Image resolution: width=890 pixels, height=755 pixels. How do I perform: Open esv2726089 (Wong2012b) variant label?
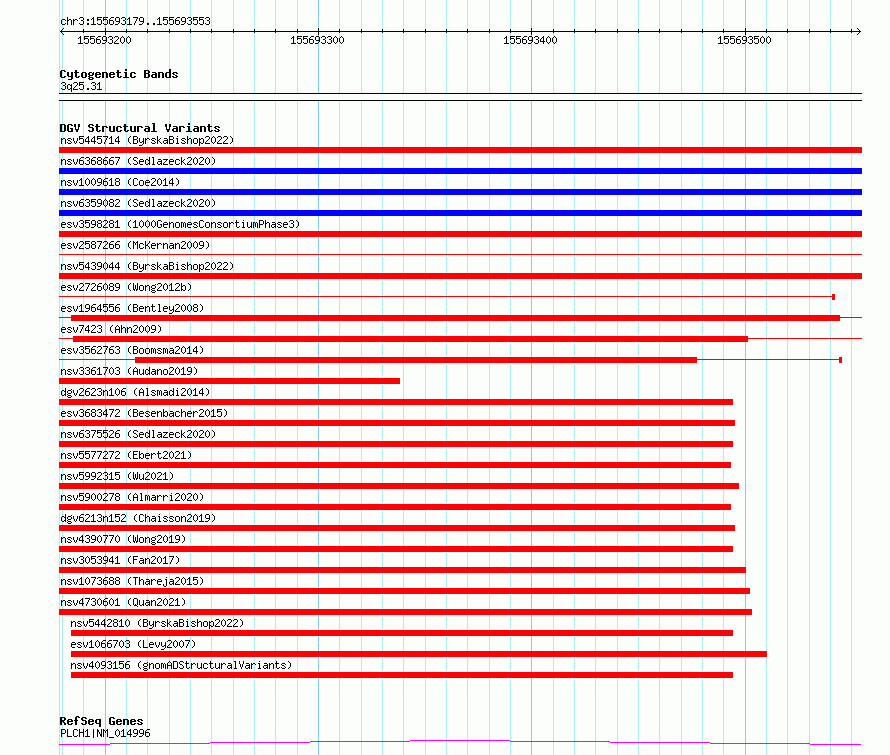pos(126,287)
